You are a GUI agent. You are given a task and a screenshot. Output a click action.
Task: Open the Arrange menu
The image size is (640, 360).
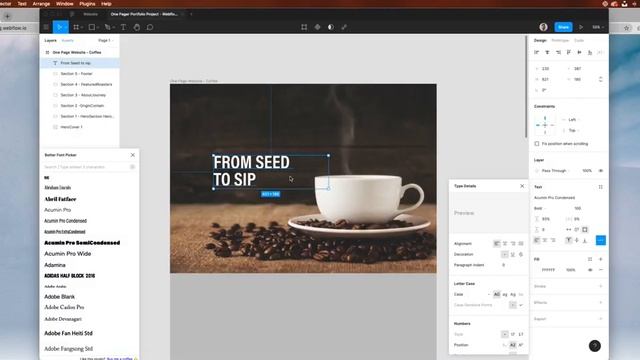(41, 4)
